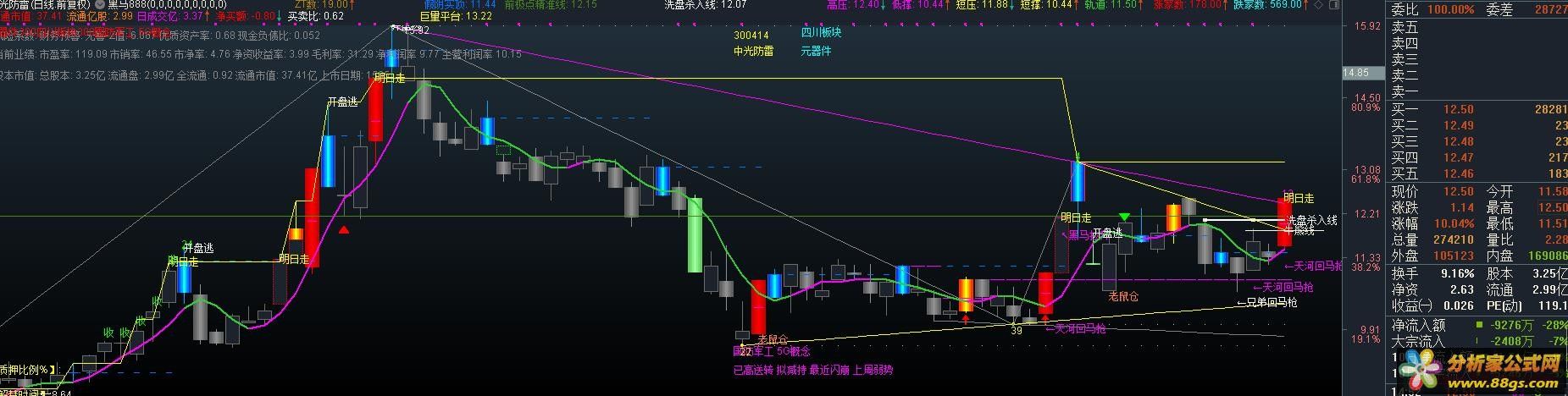Select the 买二 12.49 bid row
Image resolution: width=1568 pixels, height=396 pixels.
tap(1478, 125)
